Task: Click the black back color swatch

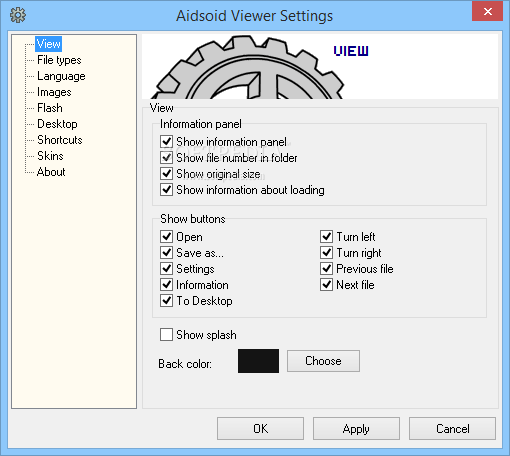Action: coord(258,361)
